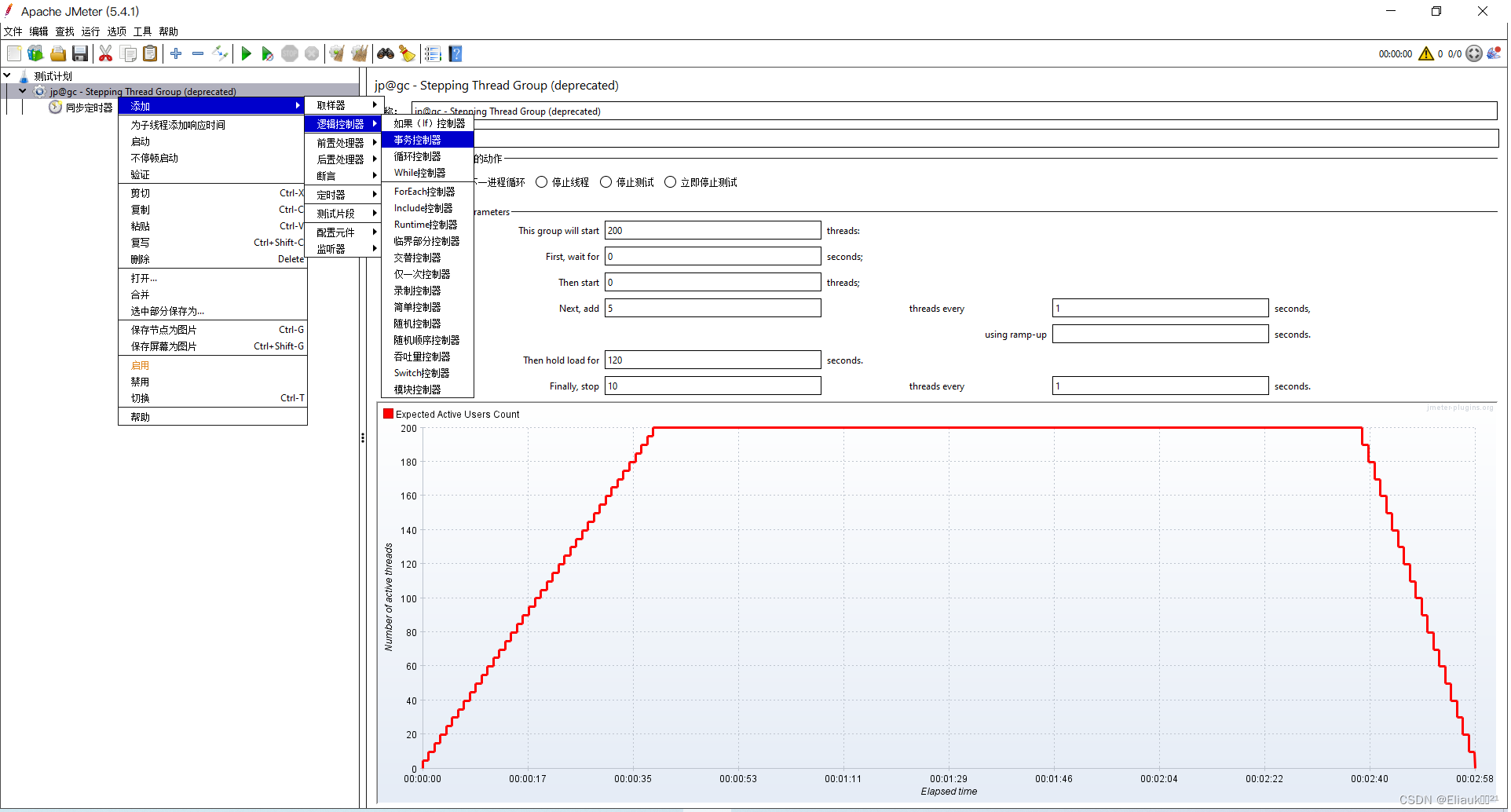Click the Stop test icon
Viewport: 1511px width, 812px height.
pyautogui.click(x=290, y=53)
